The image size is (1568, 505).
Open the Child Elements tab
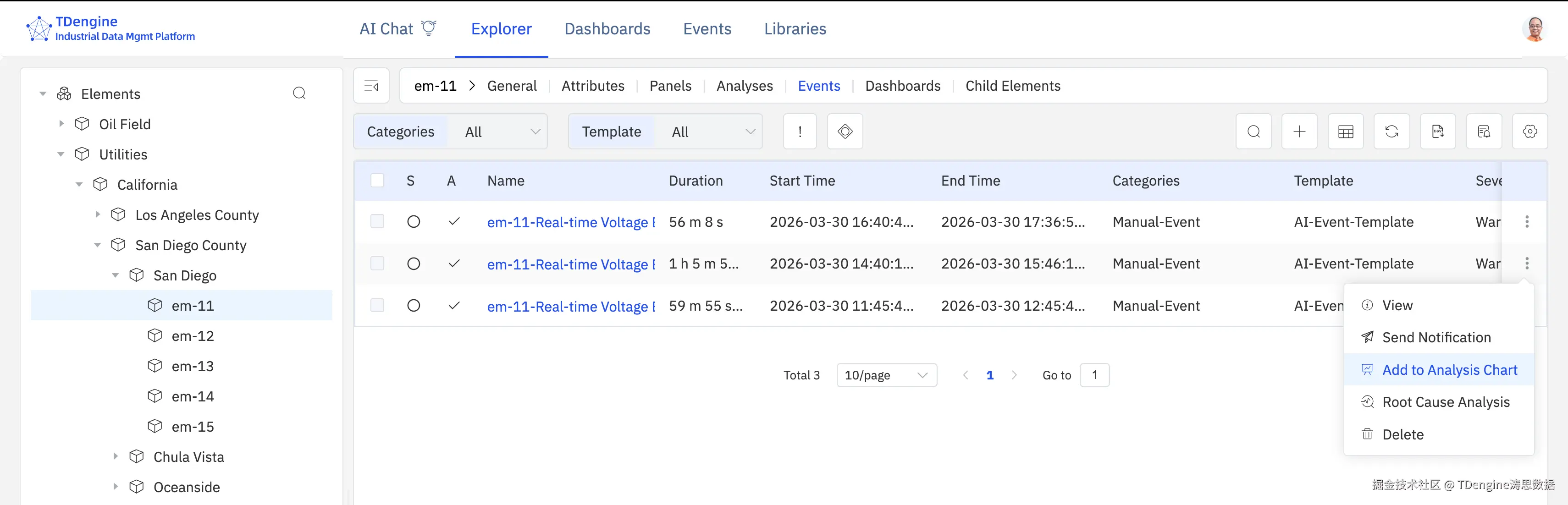click(1013, 86)
